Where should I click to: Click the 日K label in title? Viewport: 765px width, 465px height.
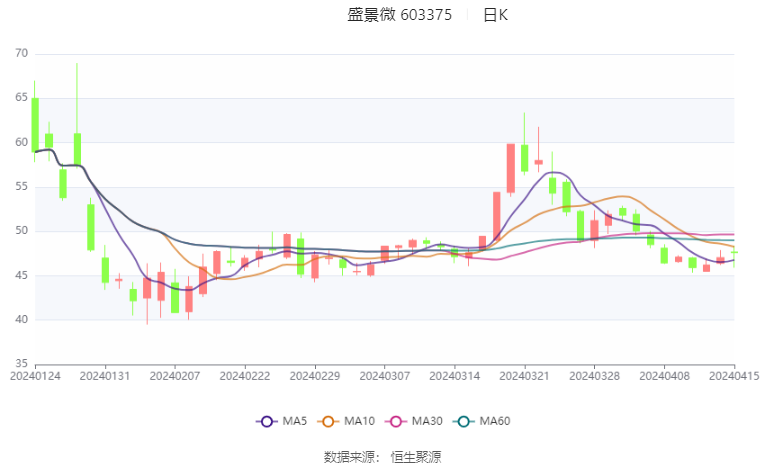click(x=495, y=15)
